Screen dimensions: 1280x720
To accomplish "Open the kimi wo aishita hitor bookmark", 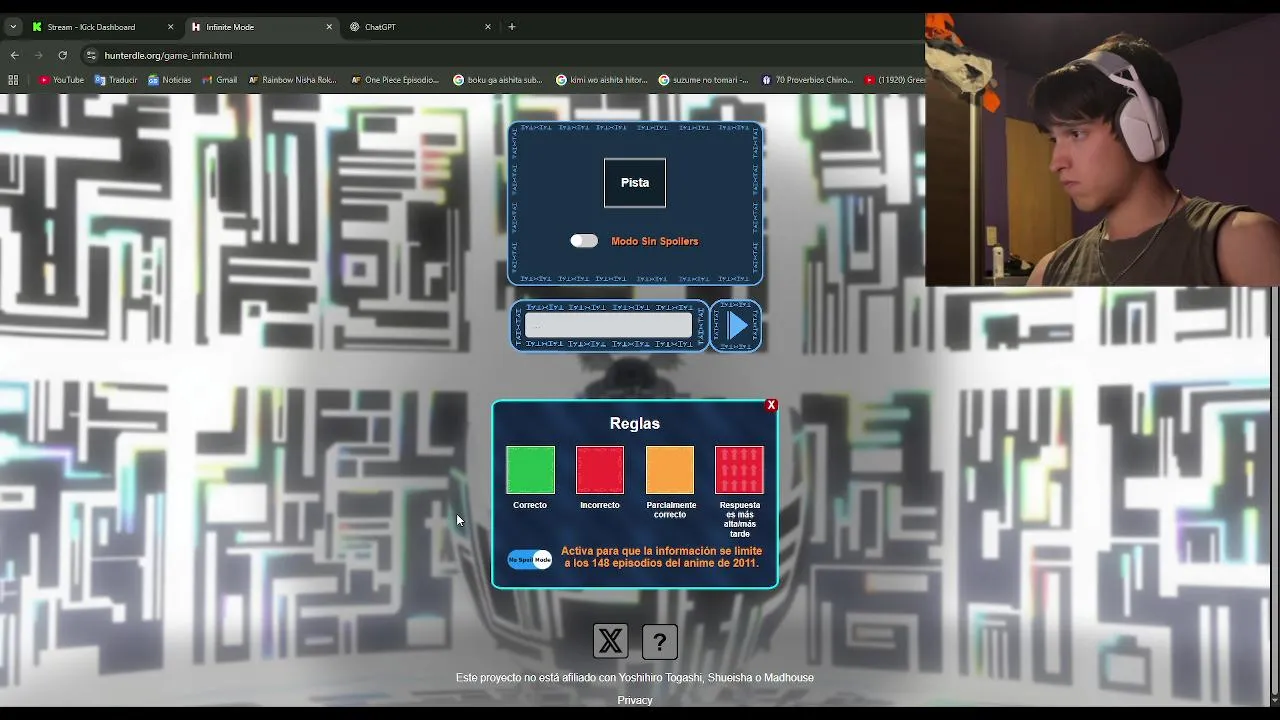I will click(601, 80).
